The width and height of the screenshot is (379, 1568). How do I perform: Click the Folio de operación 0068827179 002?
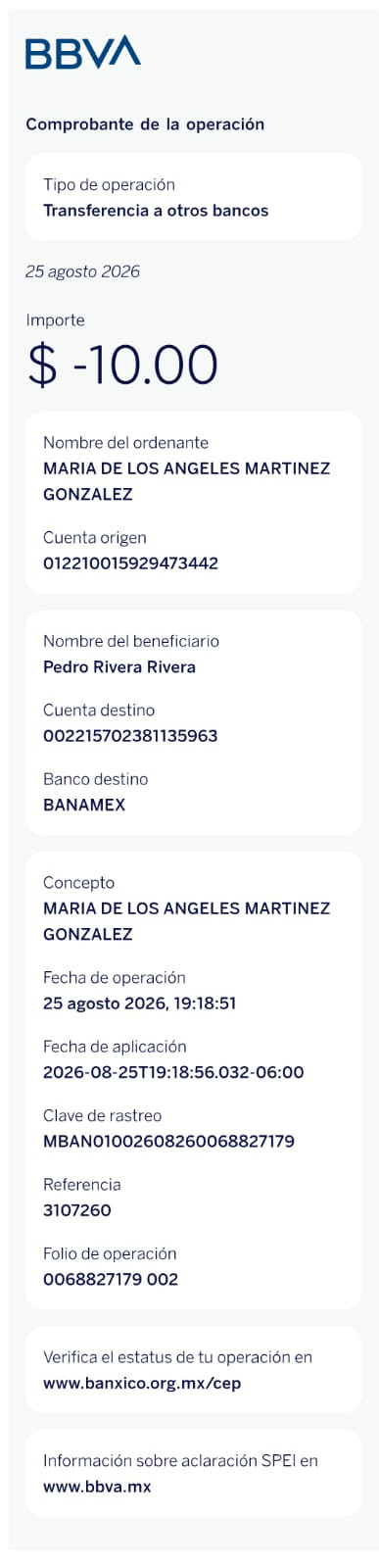tap(111, 1279)
